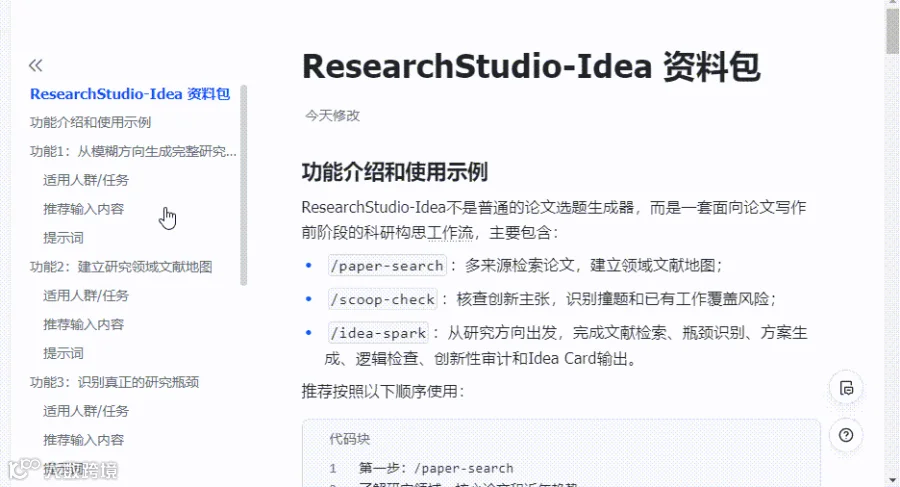Click code line 第一步: /paper-search

click(436, 469)
